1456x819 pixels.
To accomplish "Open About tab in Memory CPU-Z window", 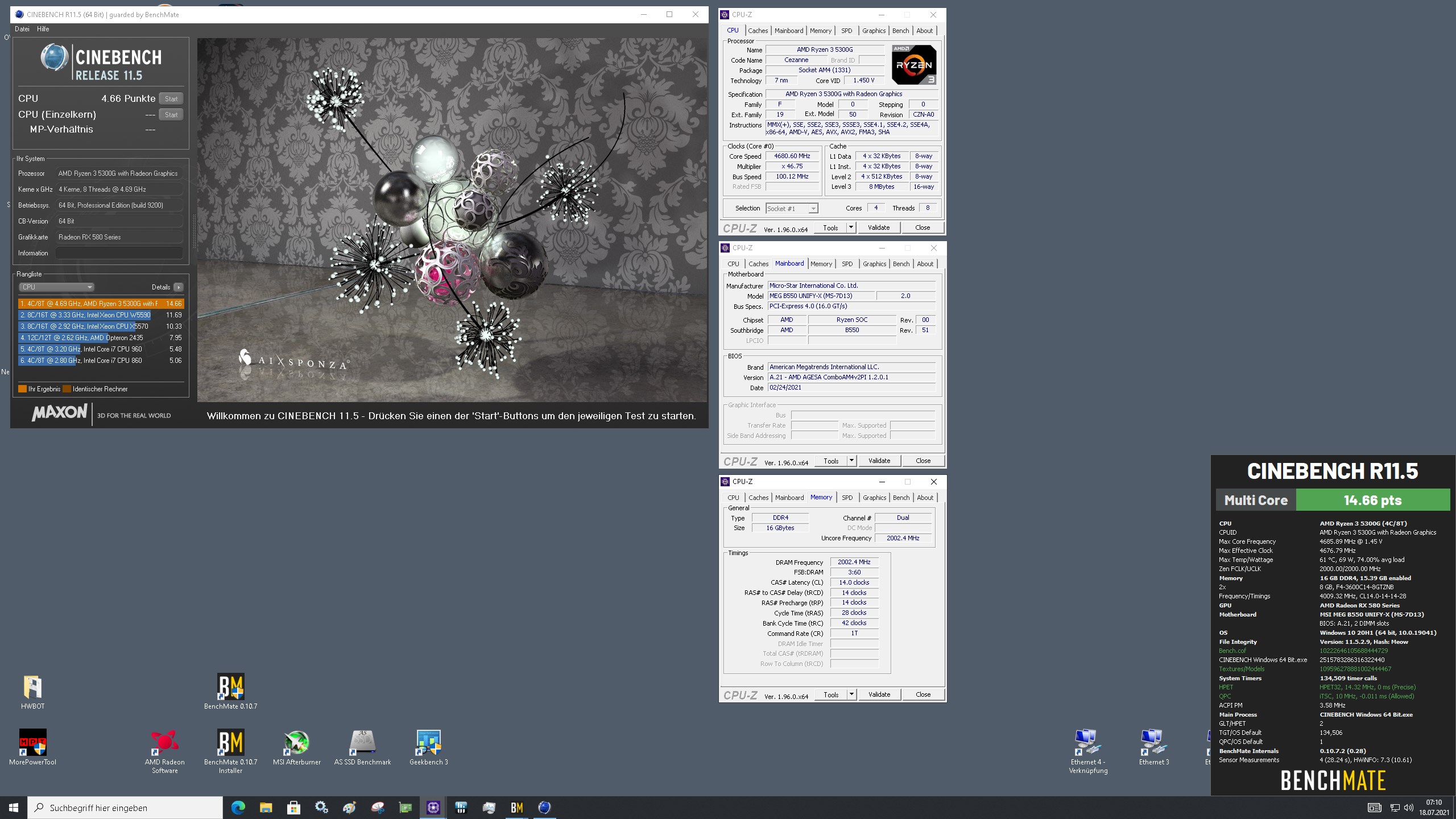I will point(925,498).
